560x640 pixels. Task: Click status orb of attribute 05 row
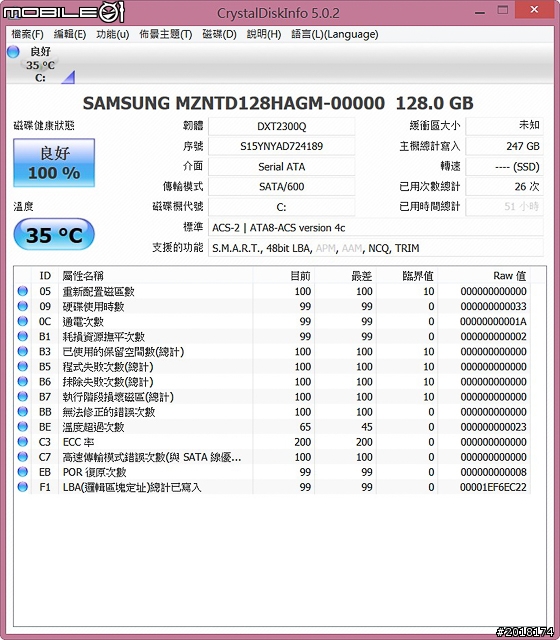(x=22, y=291)
